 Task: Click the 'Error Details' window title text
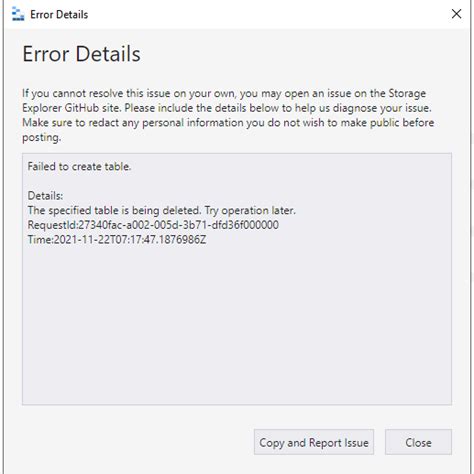(59, 14)
